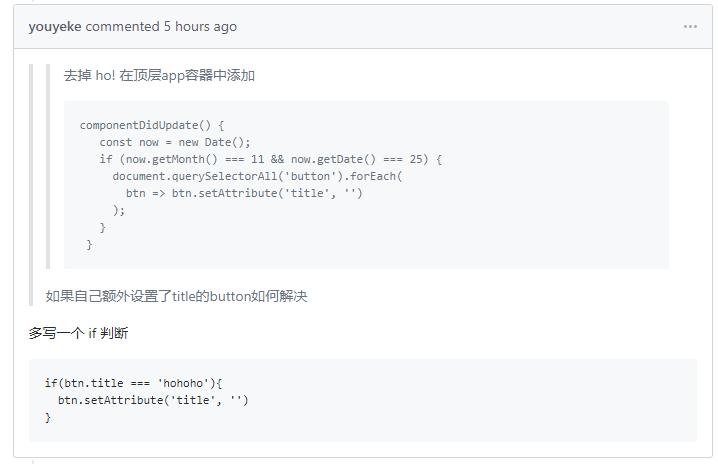Viewport: 718px width, 464px height.
Task: Click the outer gray blockquote vertical bar
Action: pos(31,185)
